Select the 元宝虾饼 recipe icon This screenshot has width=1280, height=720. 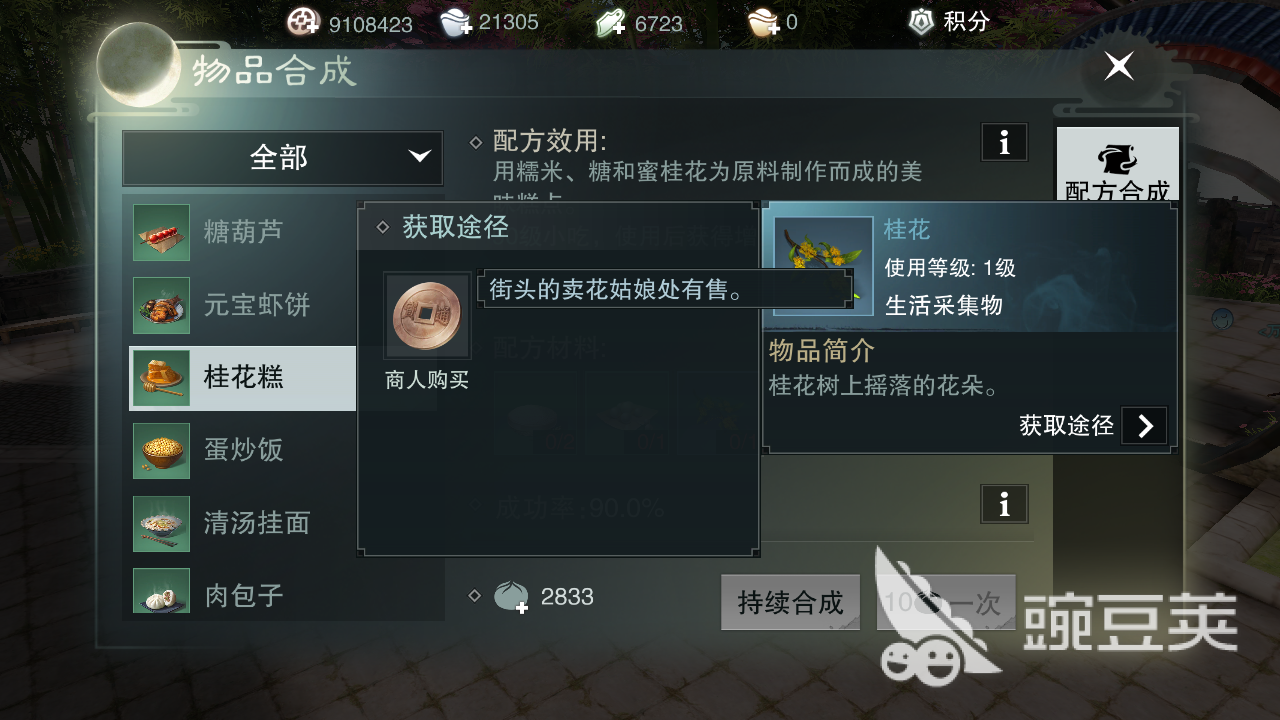click(x=161, y=305)
